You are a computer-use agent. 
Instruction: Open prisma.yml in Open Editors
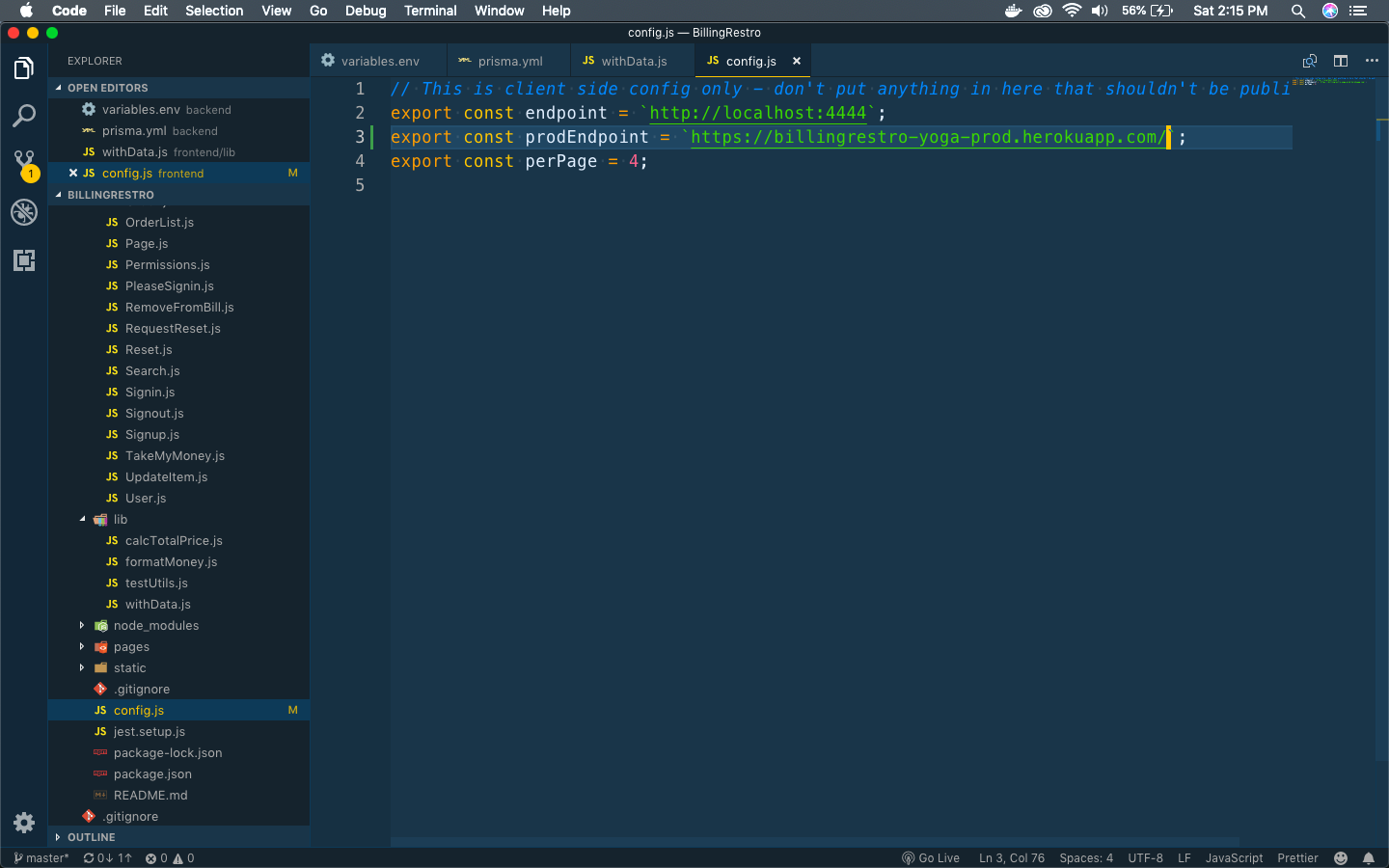178,131
